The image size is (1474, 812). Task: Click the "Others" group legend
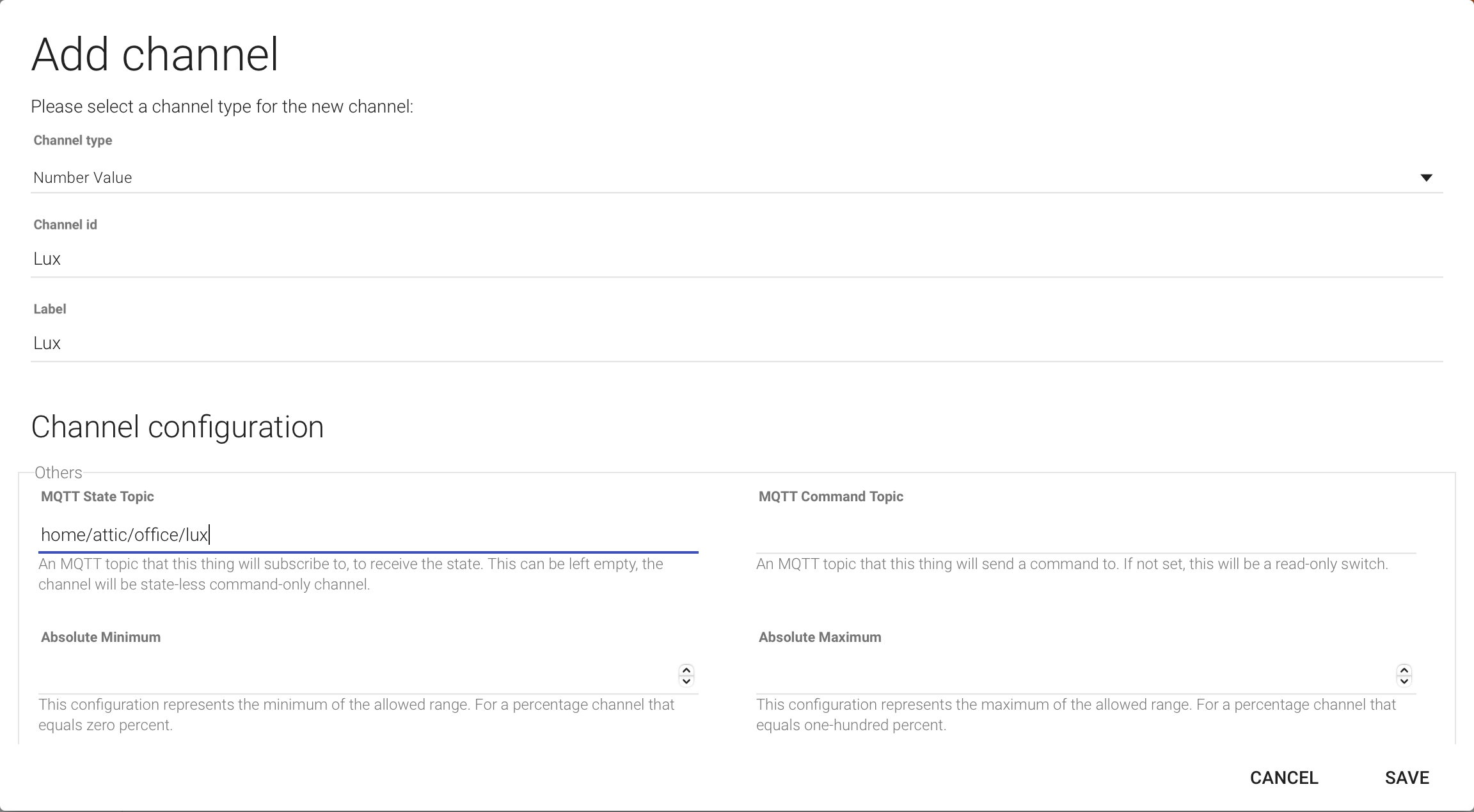click(x=58, y=473)
